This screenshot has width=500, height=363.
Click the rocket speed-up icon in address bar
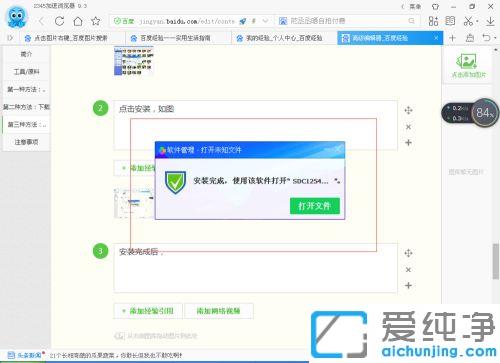point(243,21)
